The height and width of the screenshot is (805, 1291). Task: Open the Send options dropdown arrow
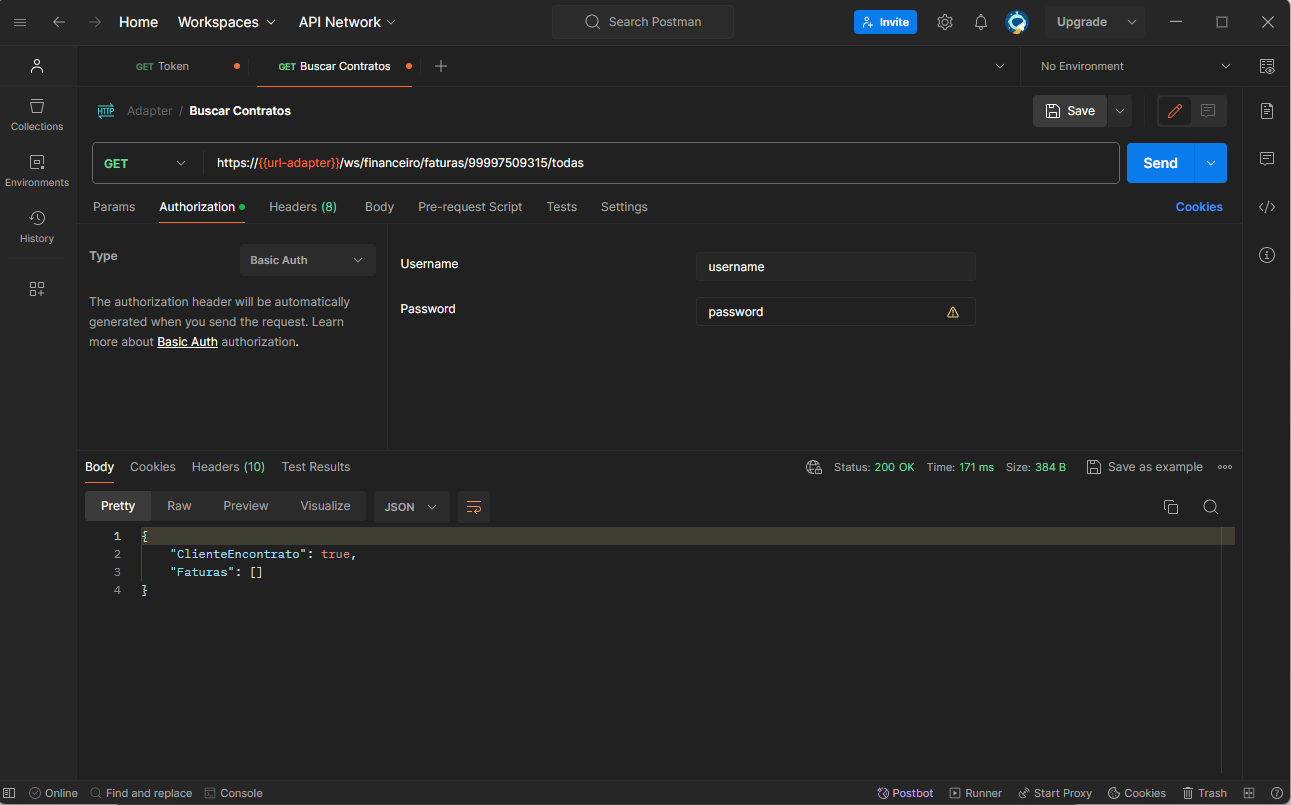[x=1211, y=163]
